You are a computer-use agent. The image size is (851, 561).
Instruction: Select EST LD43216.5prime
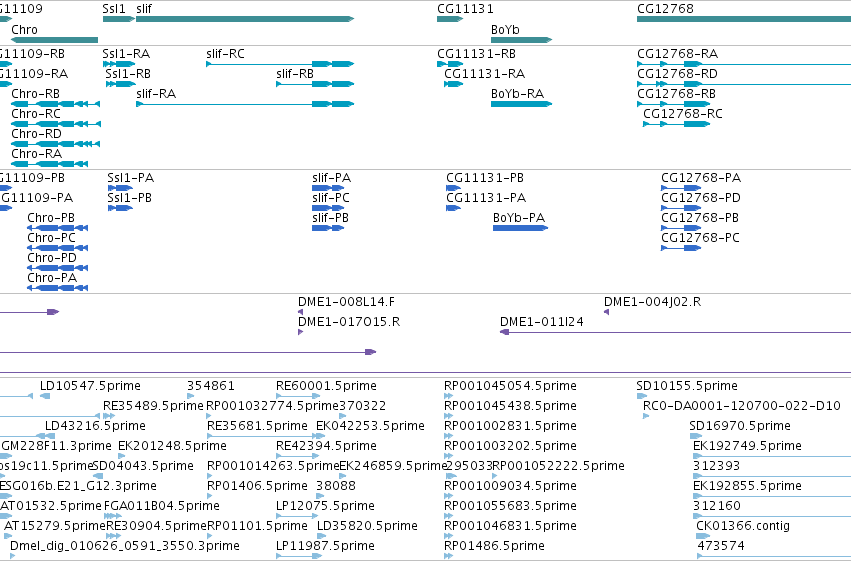point(96,426)
